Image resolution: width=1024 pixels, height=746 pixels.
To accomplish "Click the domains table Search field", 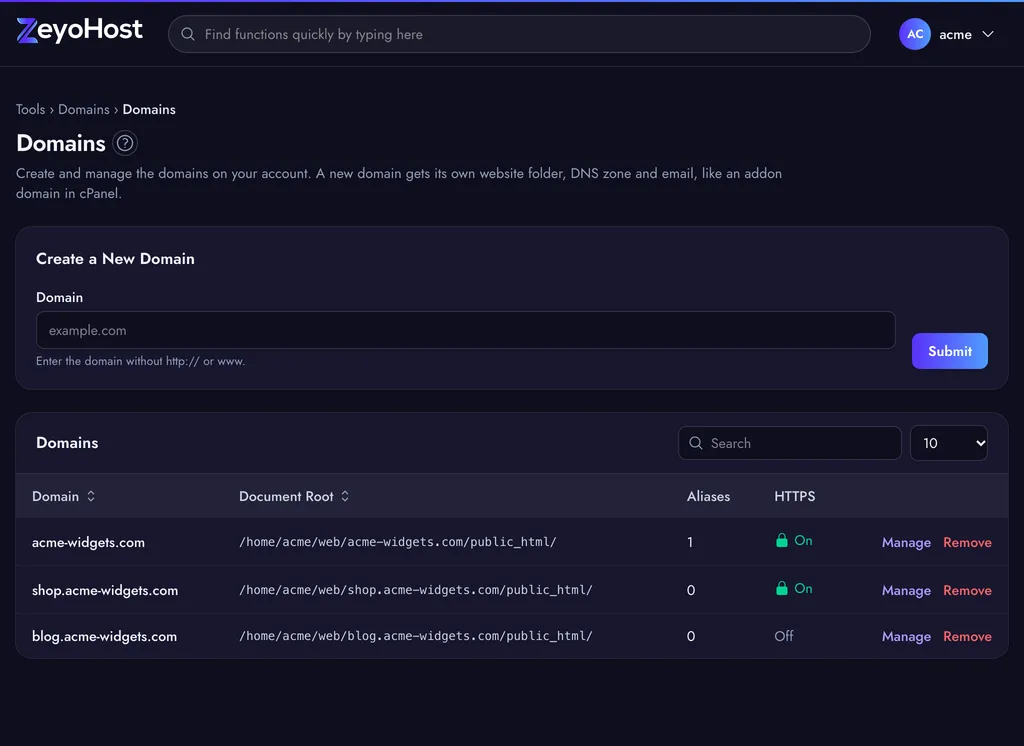I will pyautogui.click(x=790, y=443).
